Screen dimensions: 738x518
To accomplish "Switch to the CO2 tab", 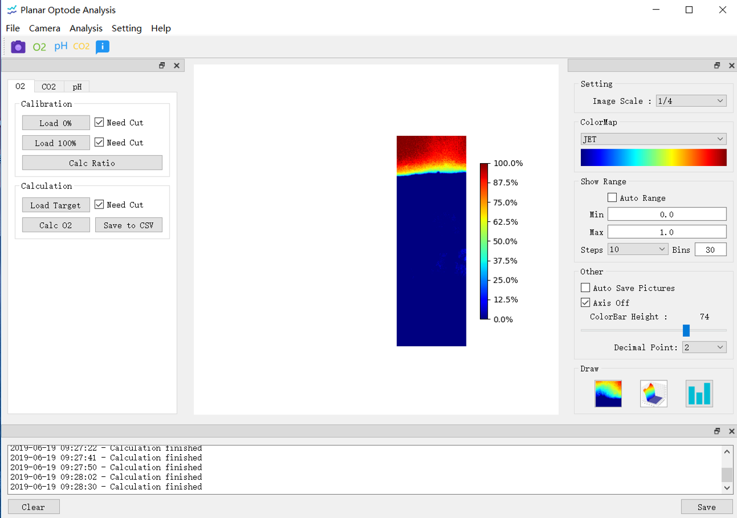I will (x=48, y=87).
